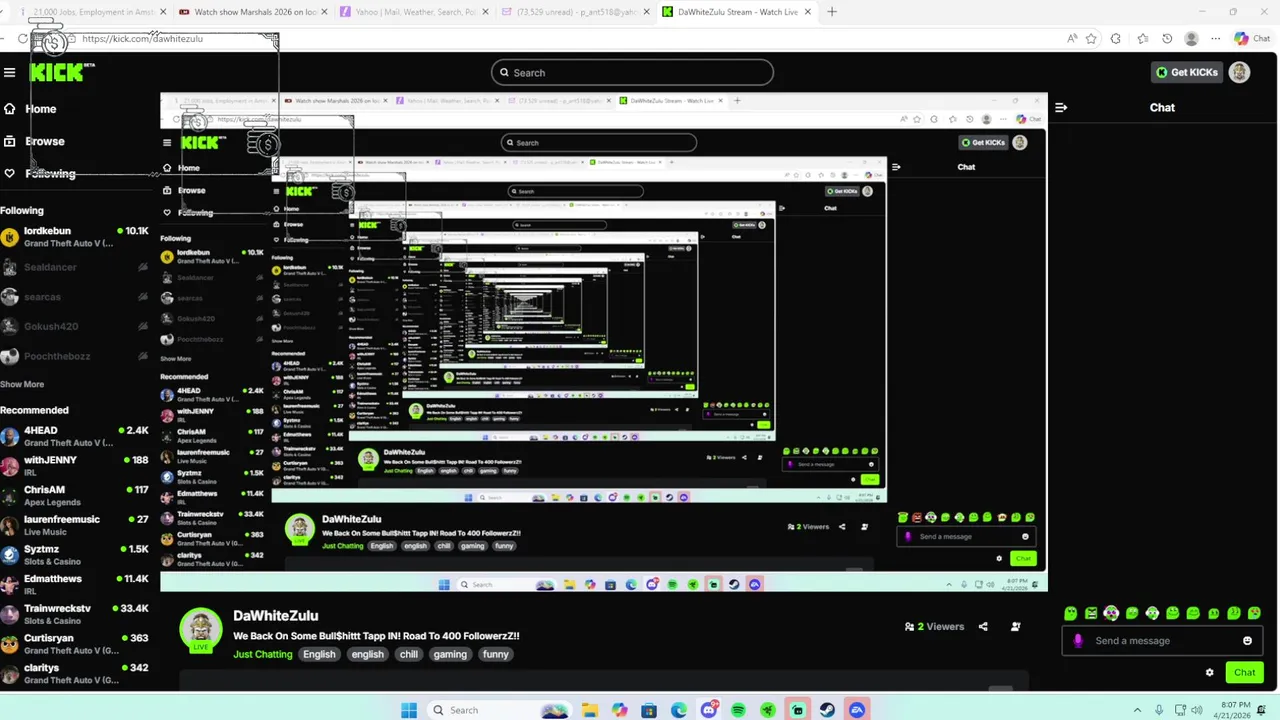Open Steam from taskbar
1280x720 pixels.
click(x=827, y=710)
